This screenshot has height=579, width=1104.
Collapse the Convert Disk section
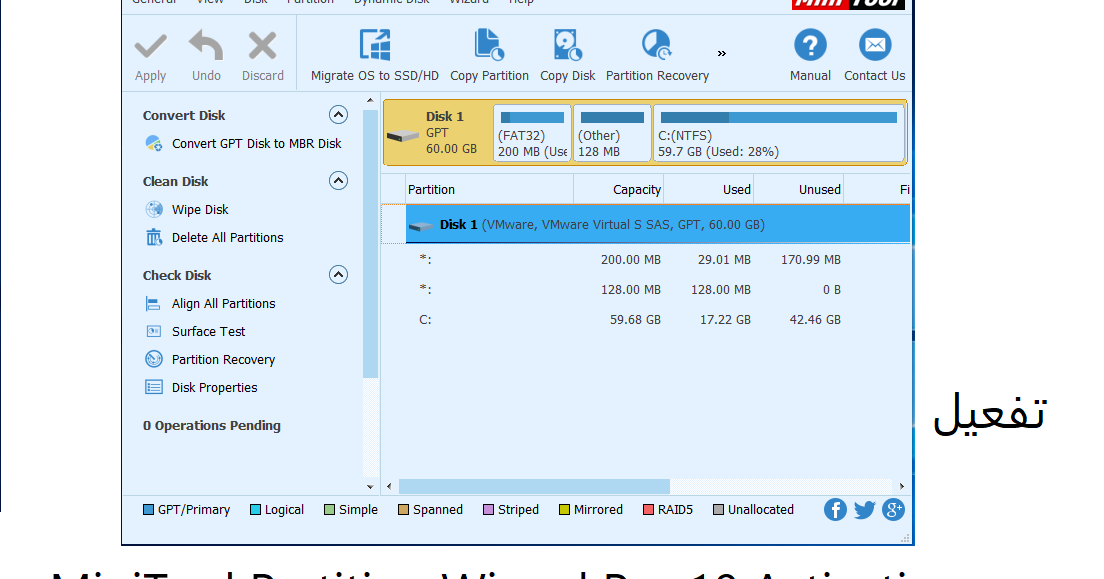point(338,115)
